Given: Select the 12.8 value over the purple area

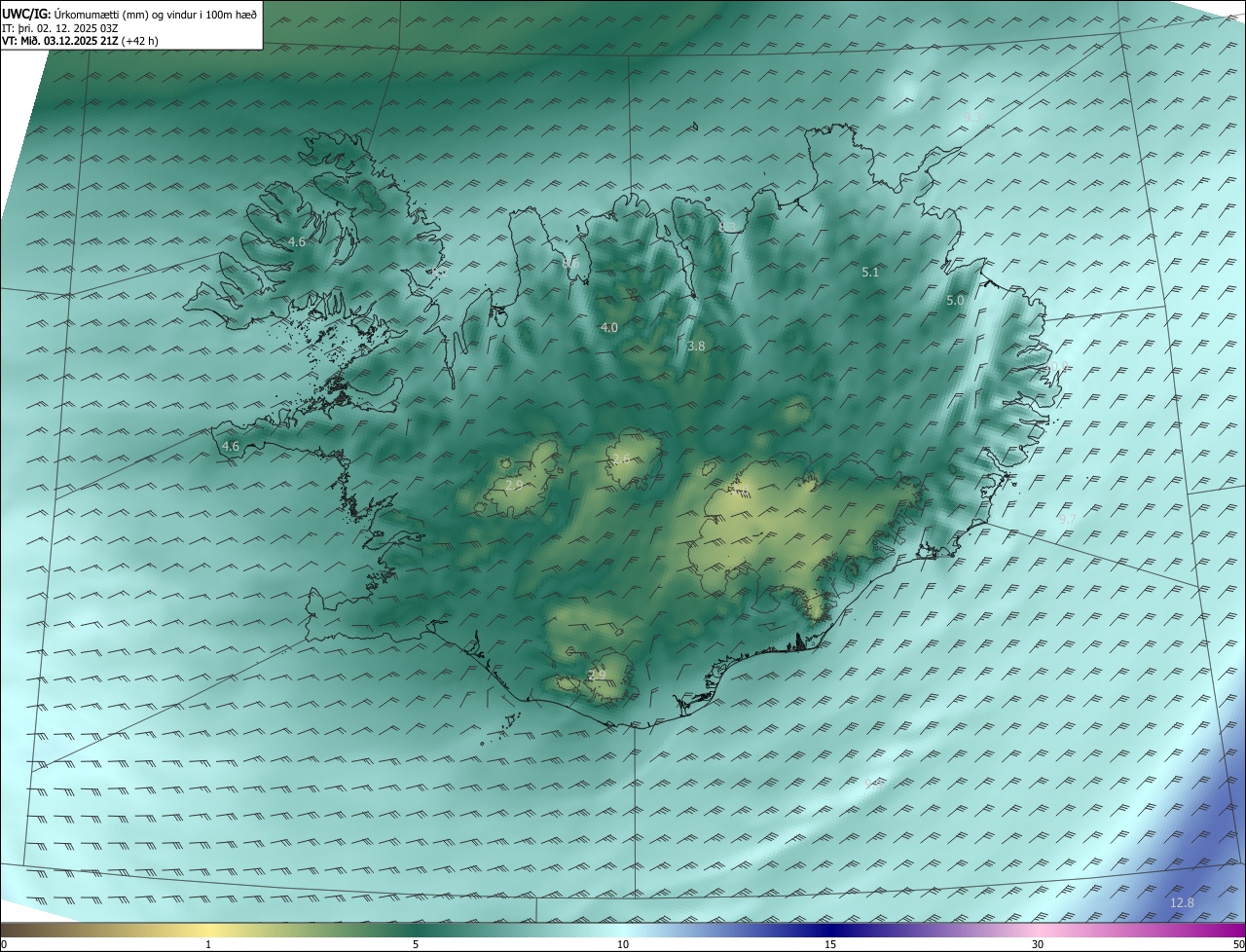Looking at the screenshot, I should click(x=1182, y=902).
